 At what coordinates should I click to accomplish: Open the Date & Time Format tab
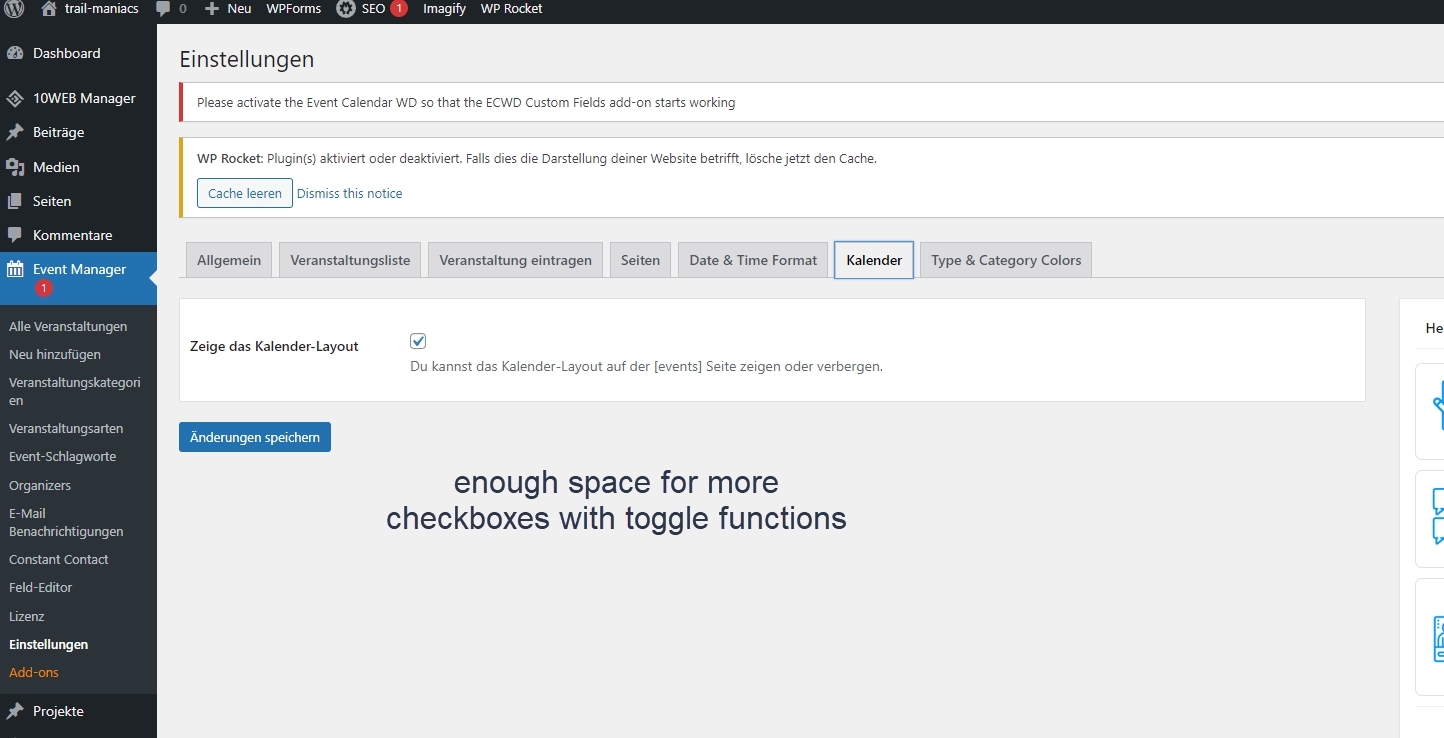tap(753, 260)
